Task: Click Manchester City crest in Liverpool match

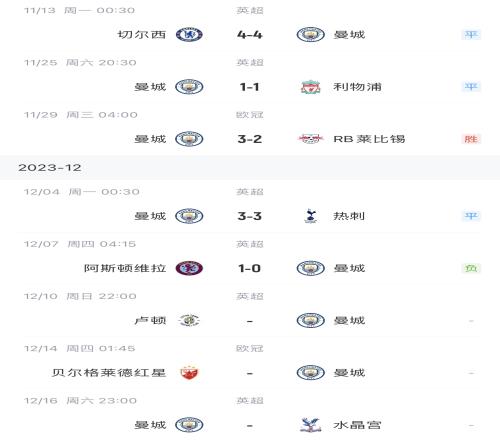Action: click(189, 87)
